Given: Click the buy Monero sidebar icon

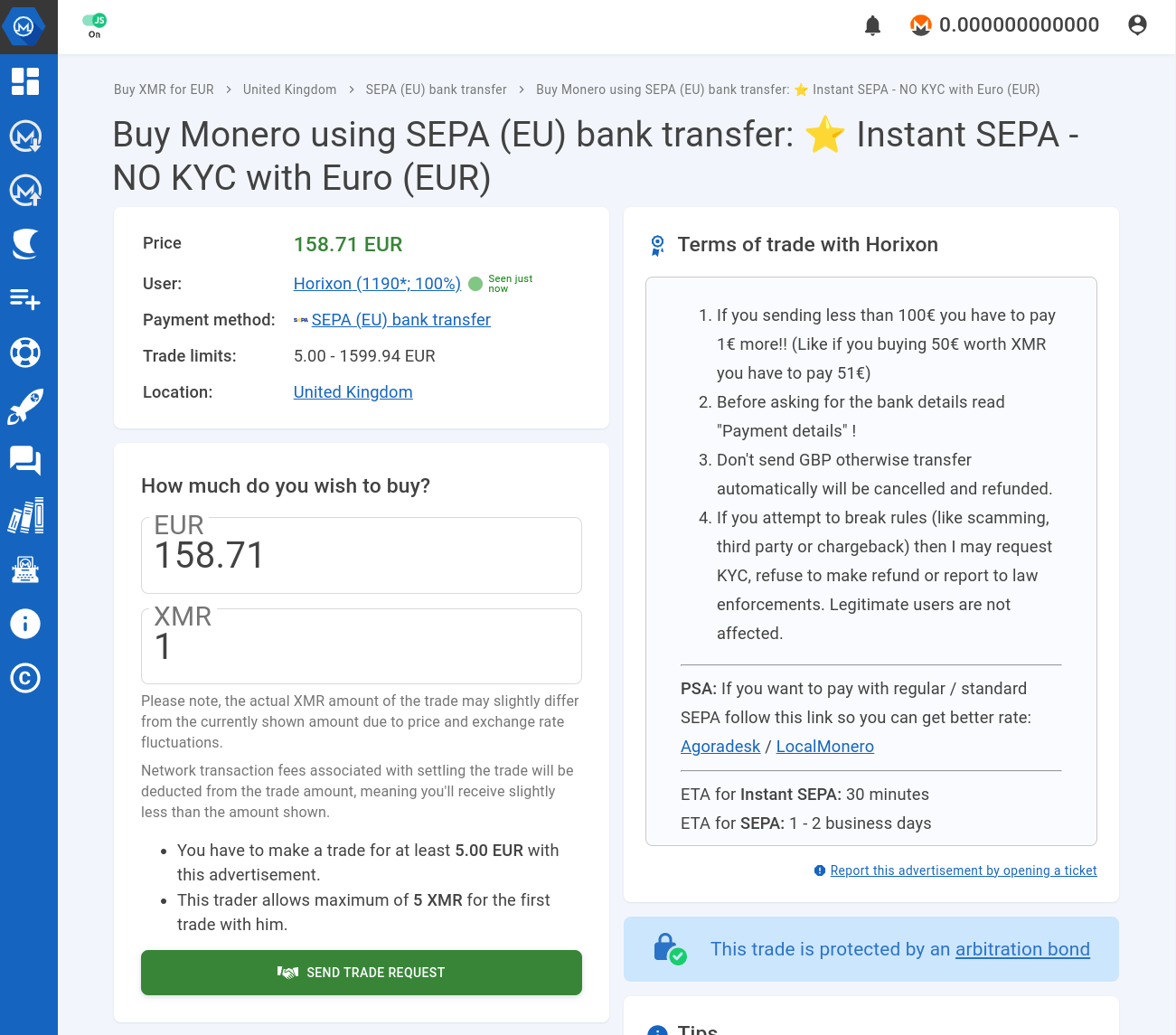Looking at the screenshot, I should coord(25,136).
